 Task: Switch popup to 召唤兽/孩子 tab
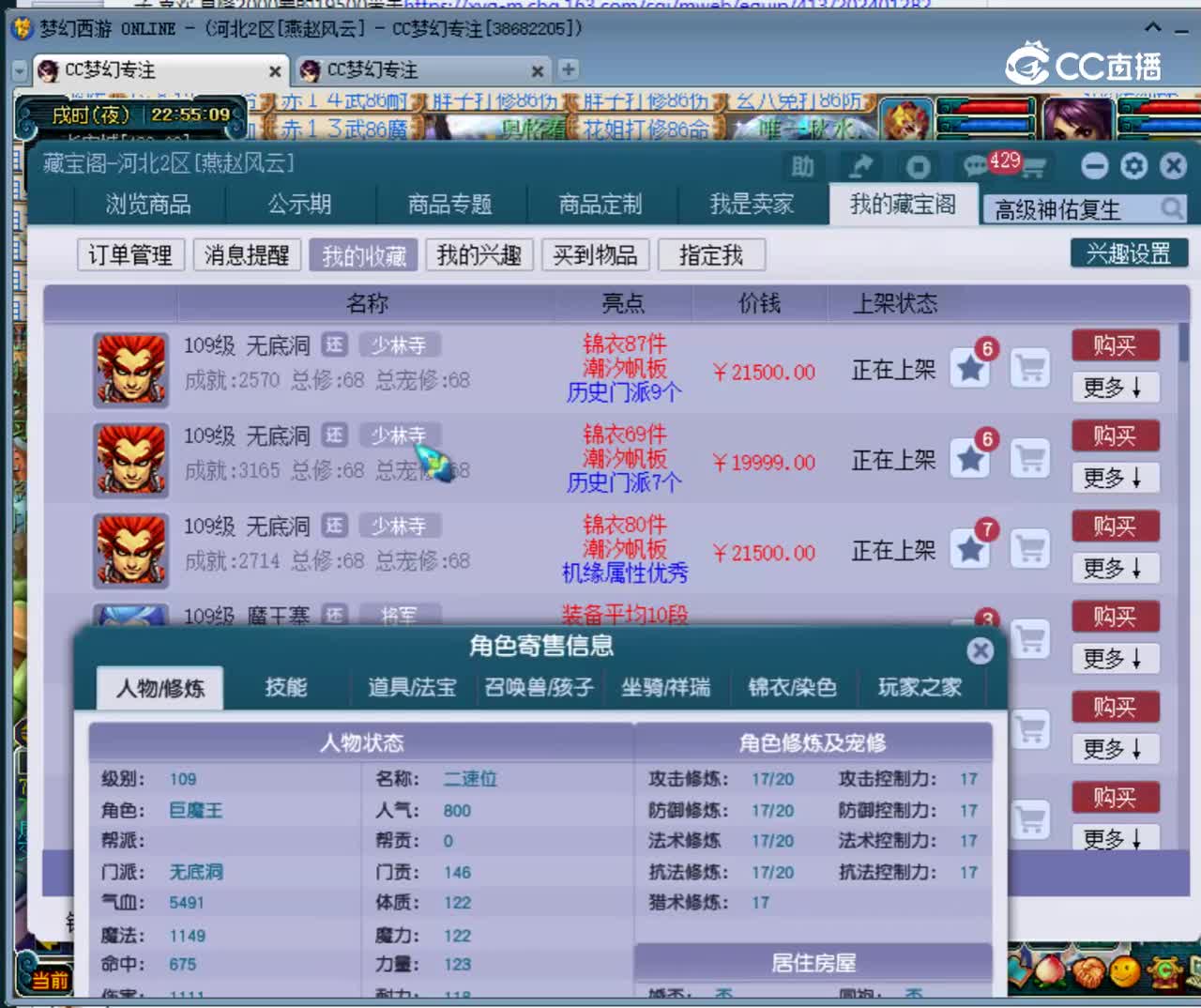click(x=539, y=687)
